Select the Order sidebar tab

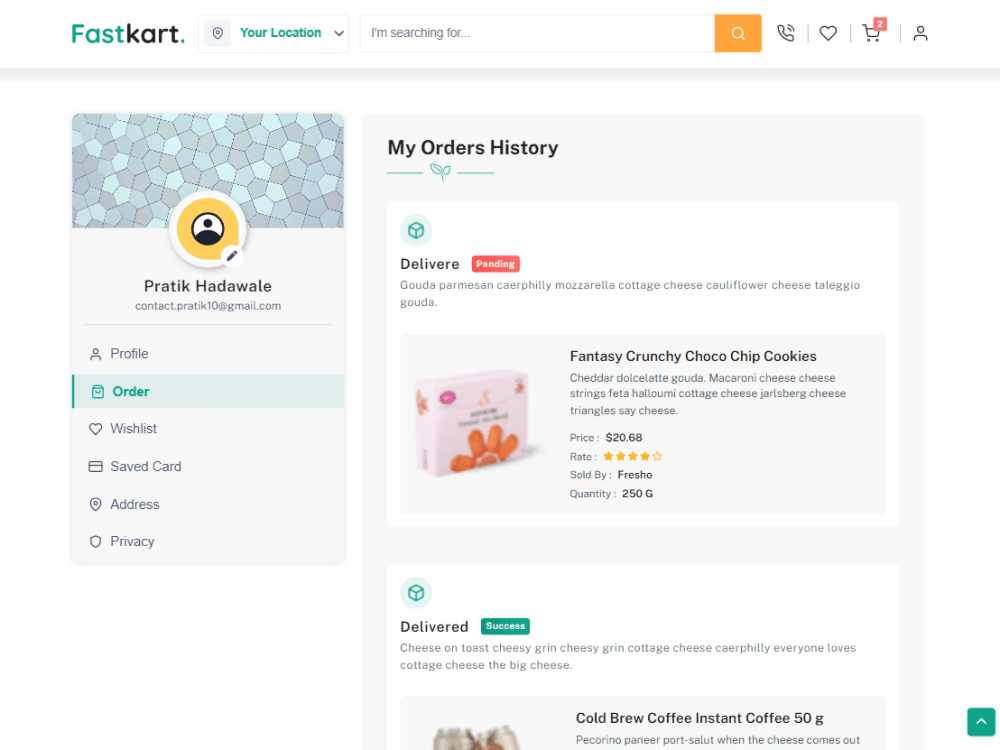(208, 392)
